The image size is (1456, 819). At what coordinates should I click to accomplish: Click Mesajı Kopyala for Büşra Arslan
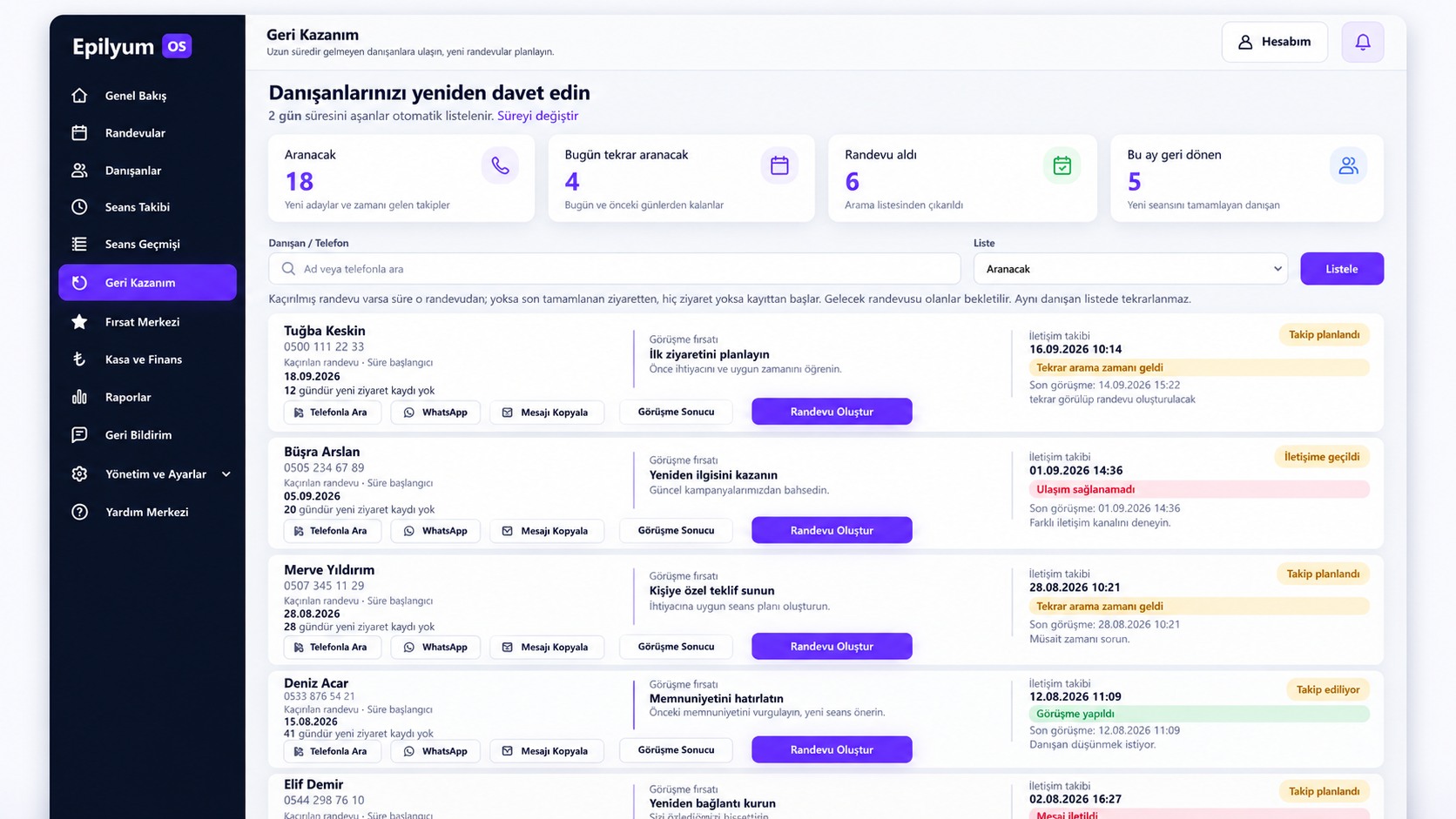click(547, 531)
